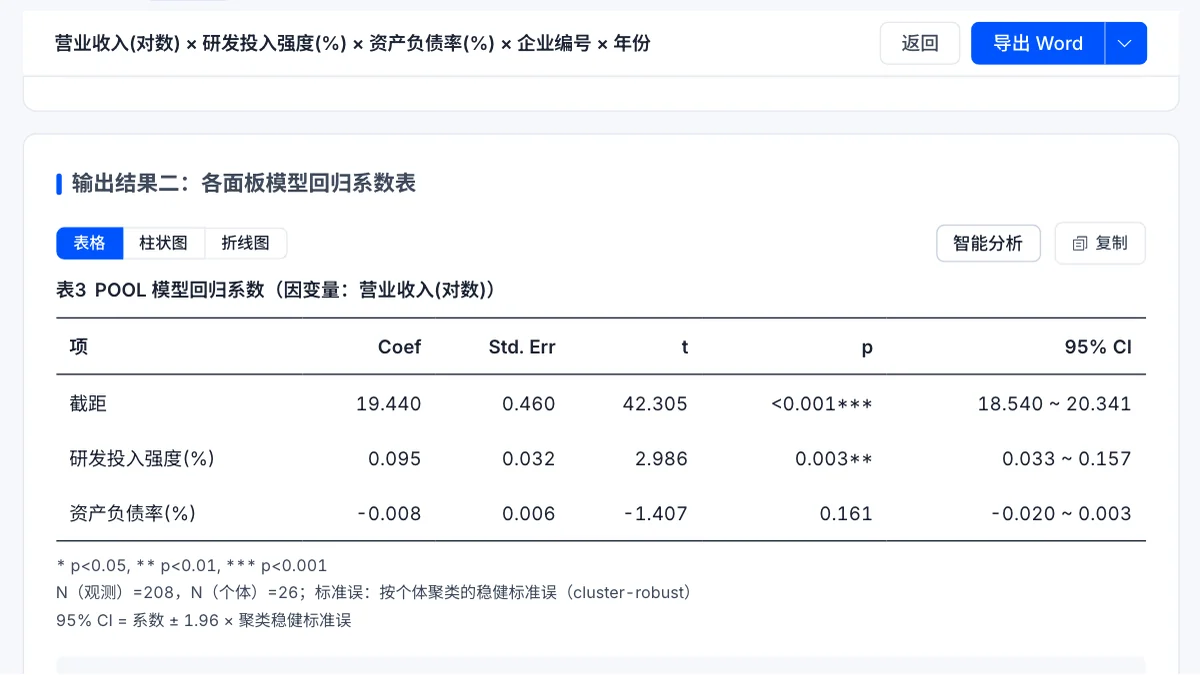Click the 95% CI formula footnote
The height and width of the screenshot is (675, 1200).
tap(204, 620)
